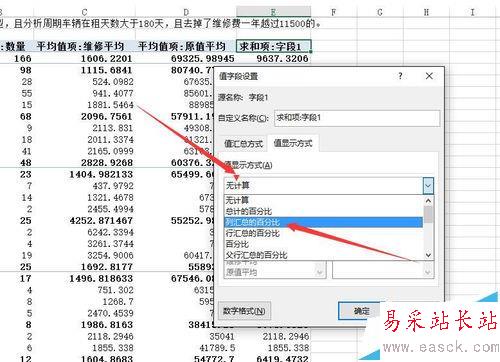This screenshot has width=500, height=362.
Task: Select column I header
Action: coord(472,12)
